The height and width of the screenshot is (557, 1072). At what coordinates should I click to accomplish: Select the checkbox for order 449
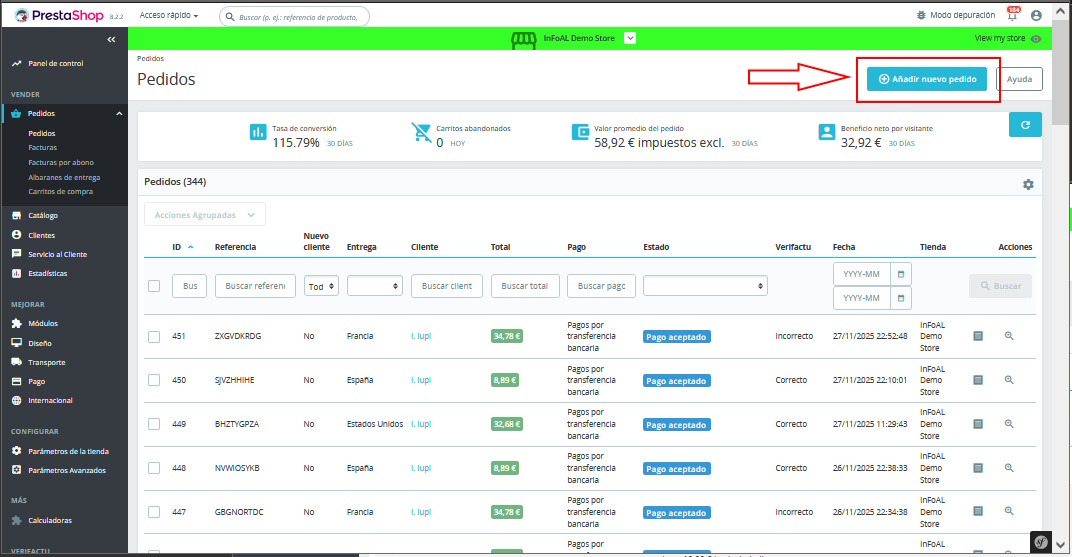[154, 424]
